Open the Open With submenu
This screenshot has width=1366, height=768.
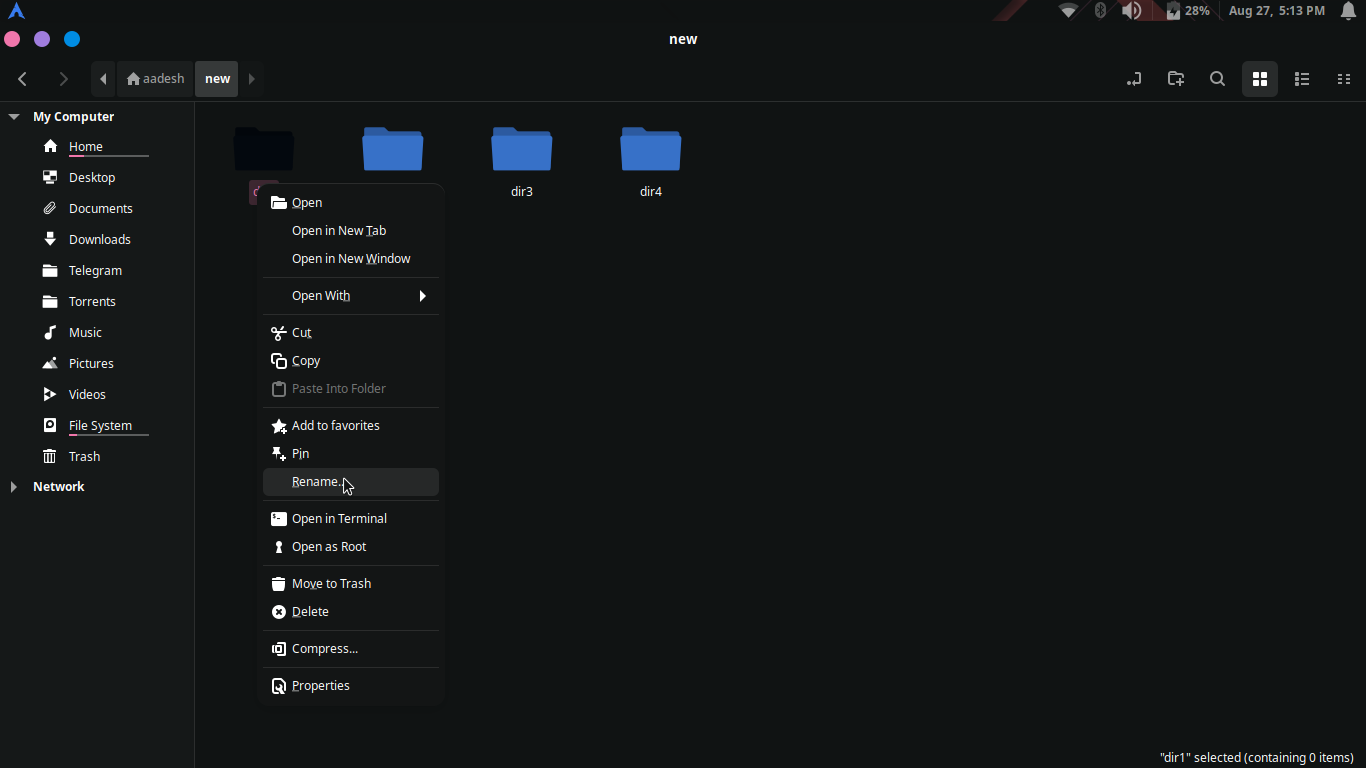tap(320, 296)
